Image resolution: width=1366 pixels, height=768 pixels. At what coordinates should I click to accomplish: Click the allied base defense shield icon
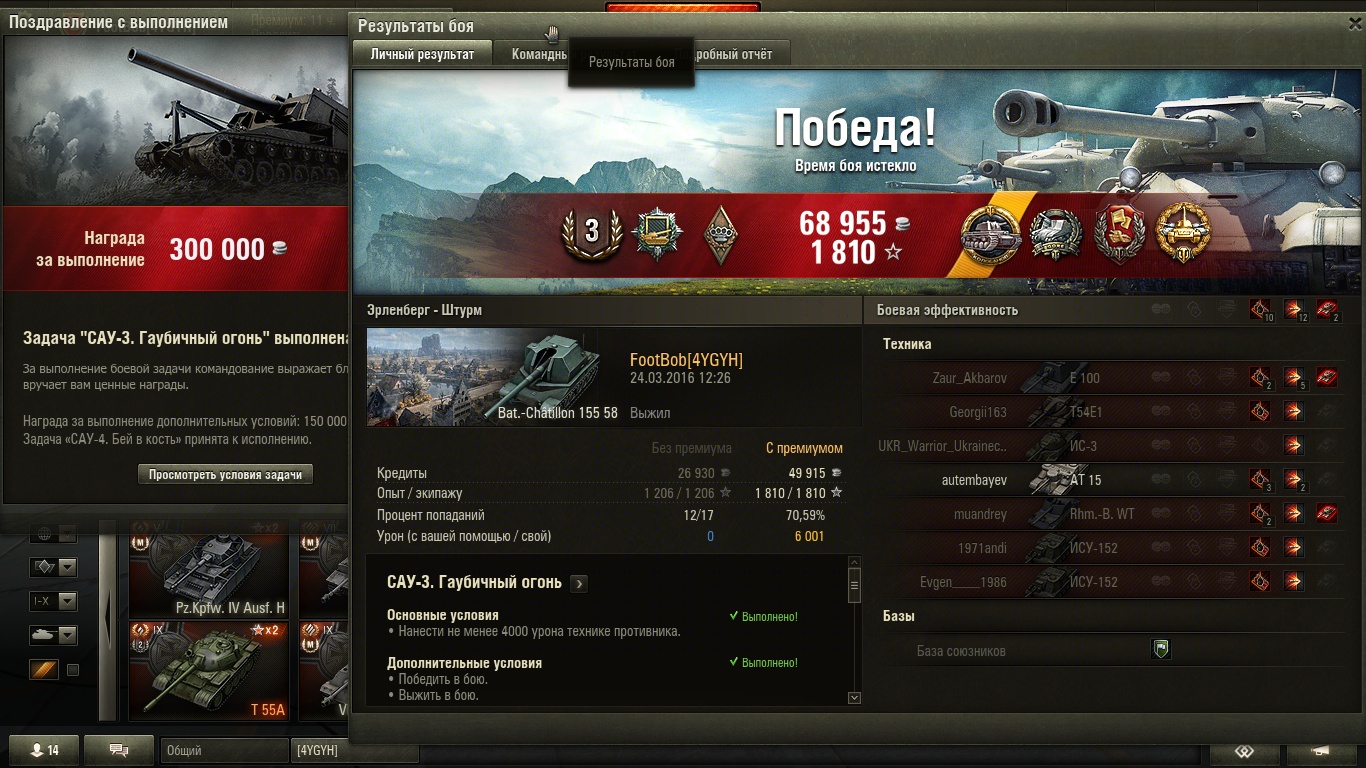tap(1160, 649)
